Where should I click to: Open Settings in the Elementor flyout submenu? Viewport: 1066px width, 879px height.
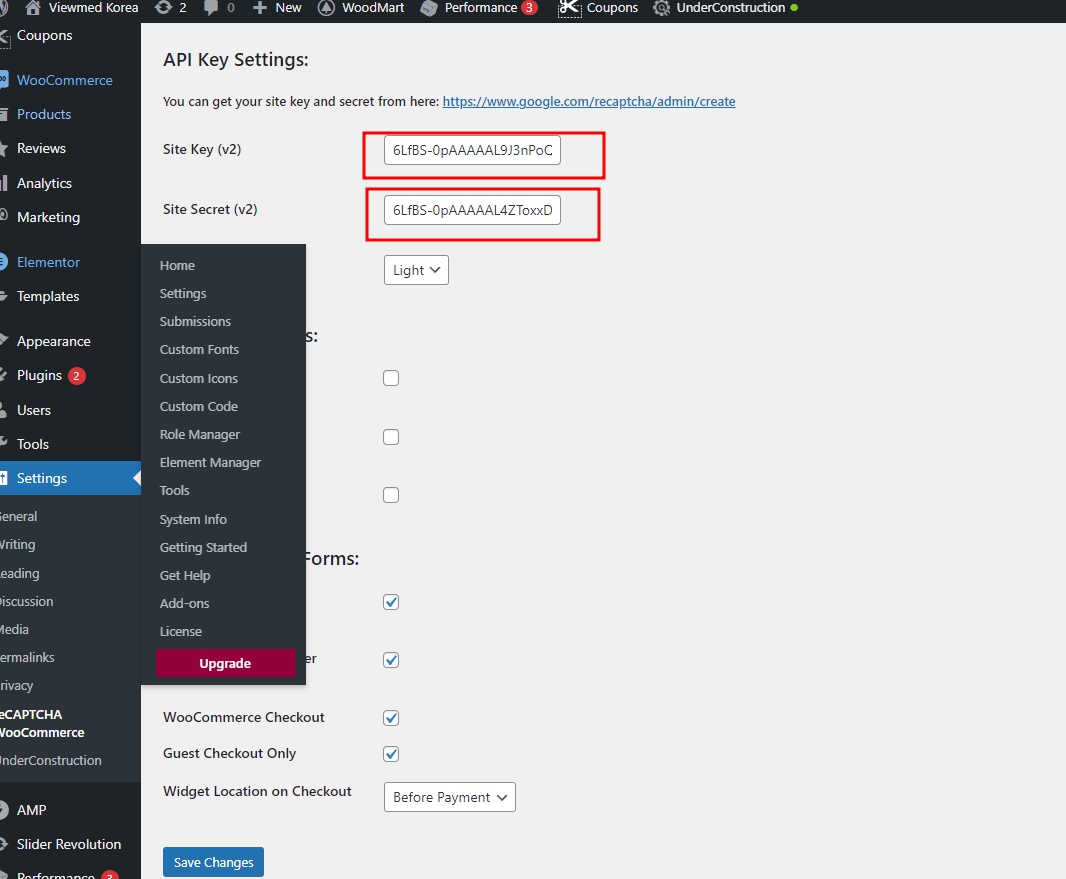pos(183,293)
